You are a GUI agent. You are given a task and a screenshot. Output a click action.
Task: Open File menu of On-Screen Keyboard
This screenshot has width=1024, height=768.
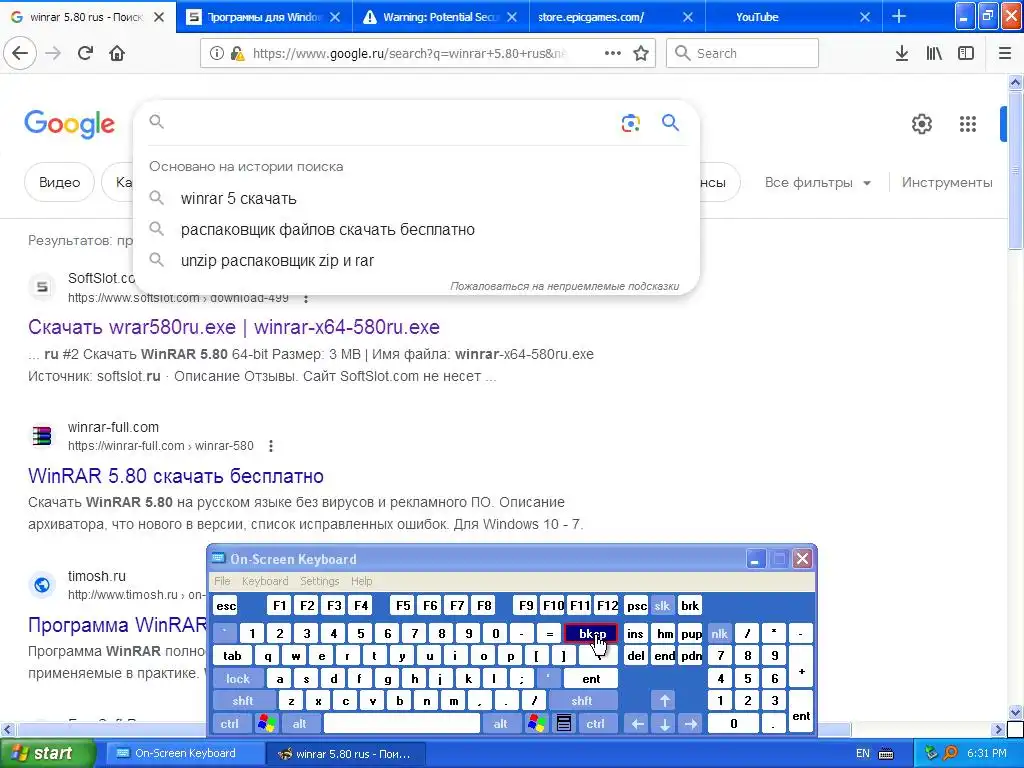coord(222,581)
